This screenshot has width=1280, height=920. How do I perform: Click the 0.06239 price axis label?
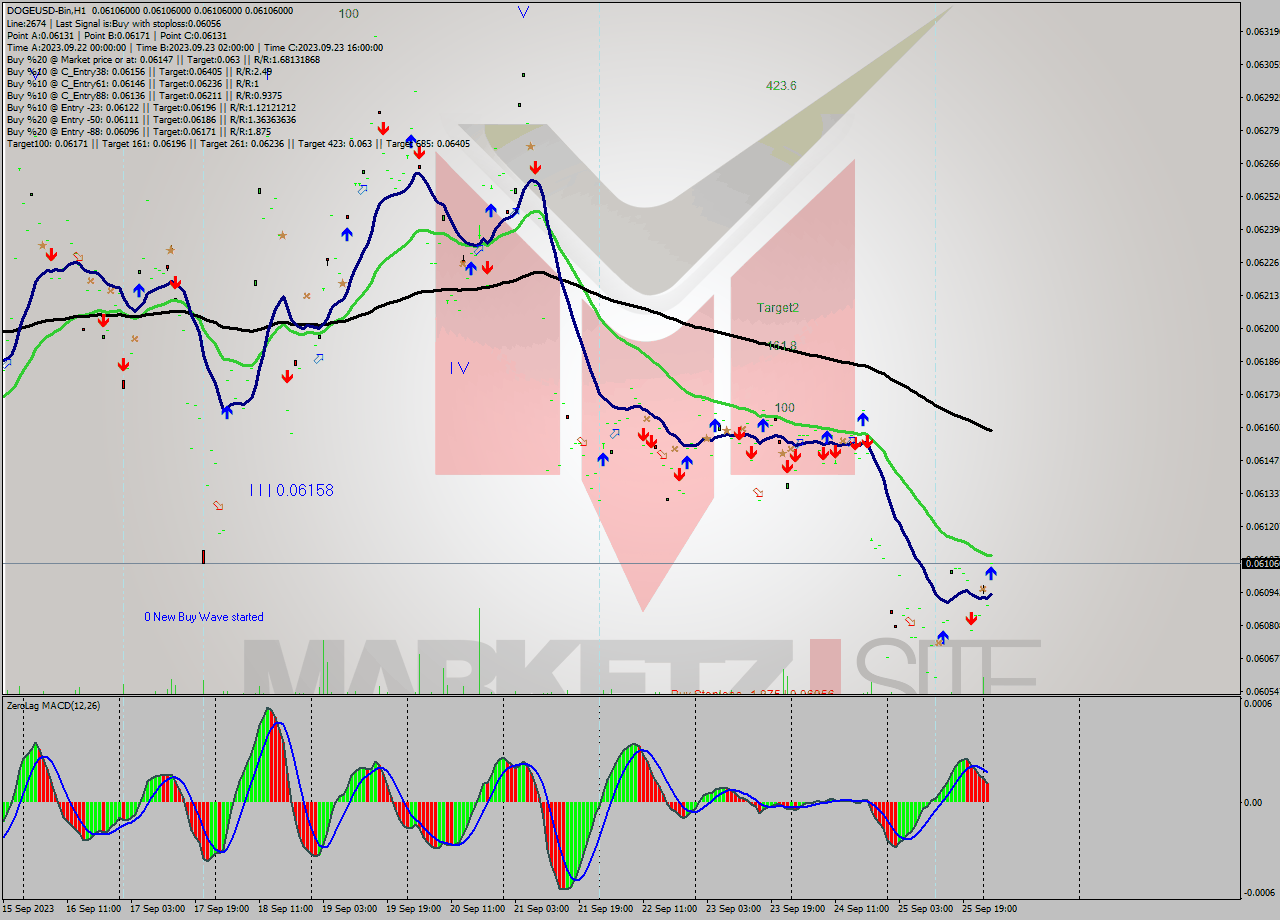click(x=1263, y=229)
